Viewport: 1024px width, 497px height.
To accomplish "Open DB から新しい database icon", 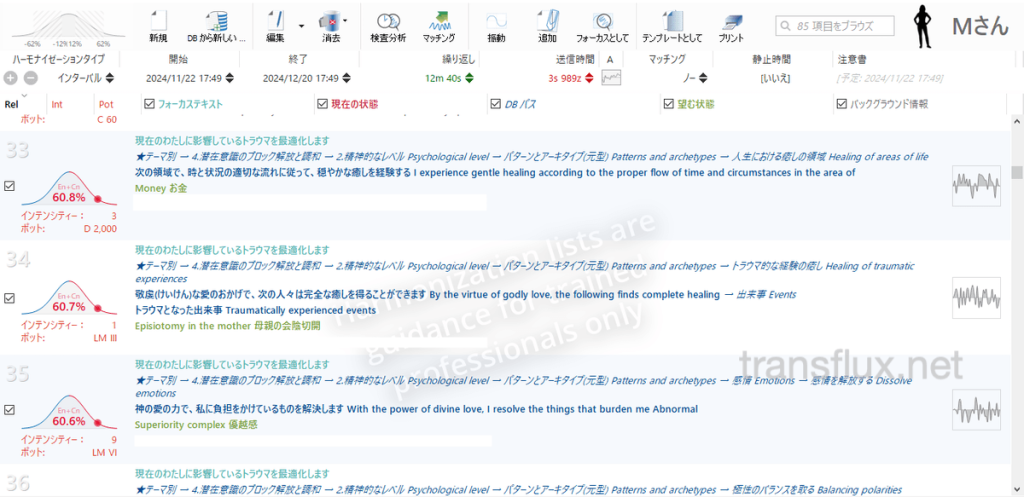I will (x=216, y=21).
